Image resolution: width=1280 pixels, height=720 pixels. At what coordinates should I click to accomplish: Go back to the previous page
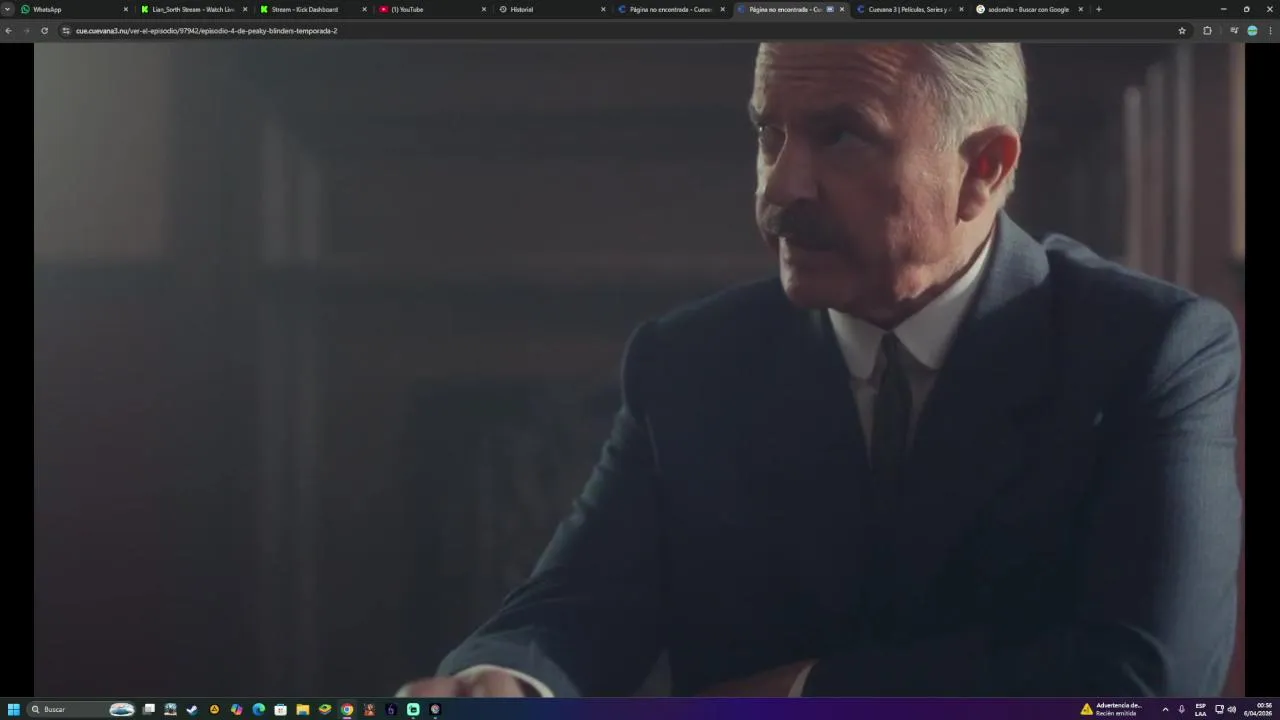tap(8, 31)
